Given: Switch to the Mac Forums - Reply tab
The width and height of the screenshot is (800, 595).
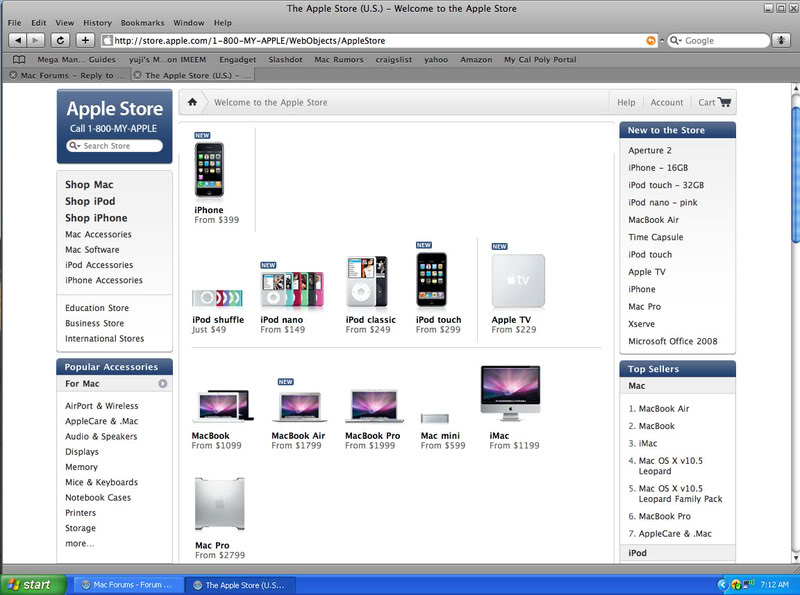Looking at the screenshot, I should [66, 75].
